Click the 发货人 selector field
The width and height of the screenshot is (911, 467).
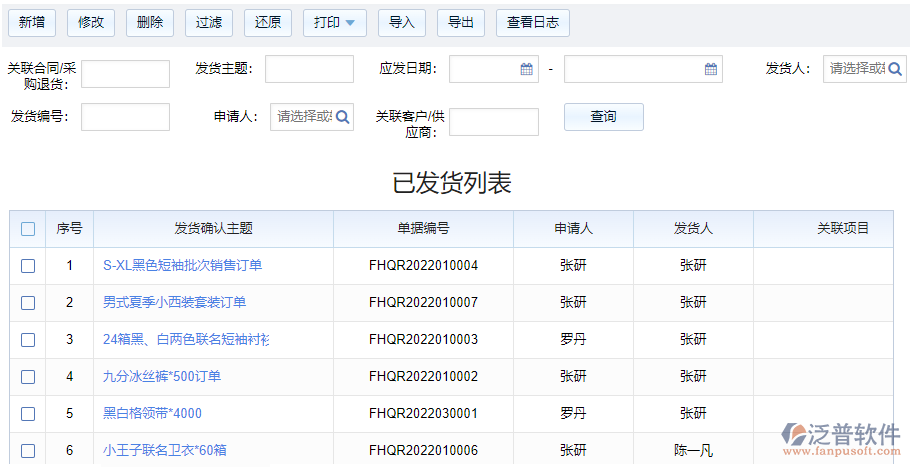coord(857,69)
